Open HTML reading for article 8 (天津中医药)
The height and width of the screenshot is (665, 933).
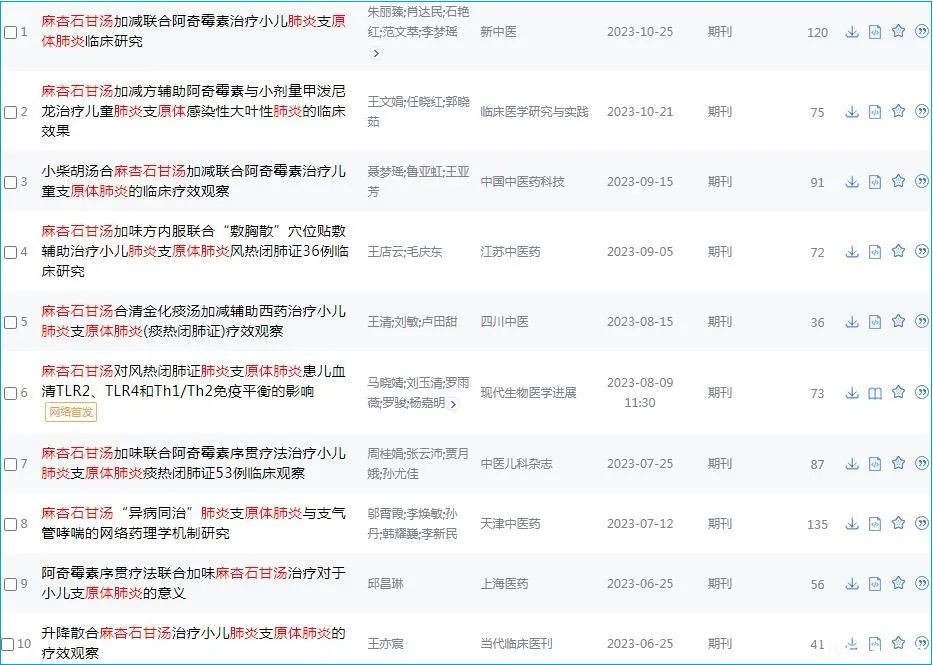tap(875, 524)
